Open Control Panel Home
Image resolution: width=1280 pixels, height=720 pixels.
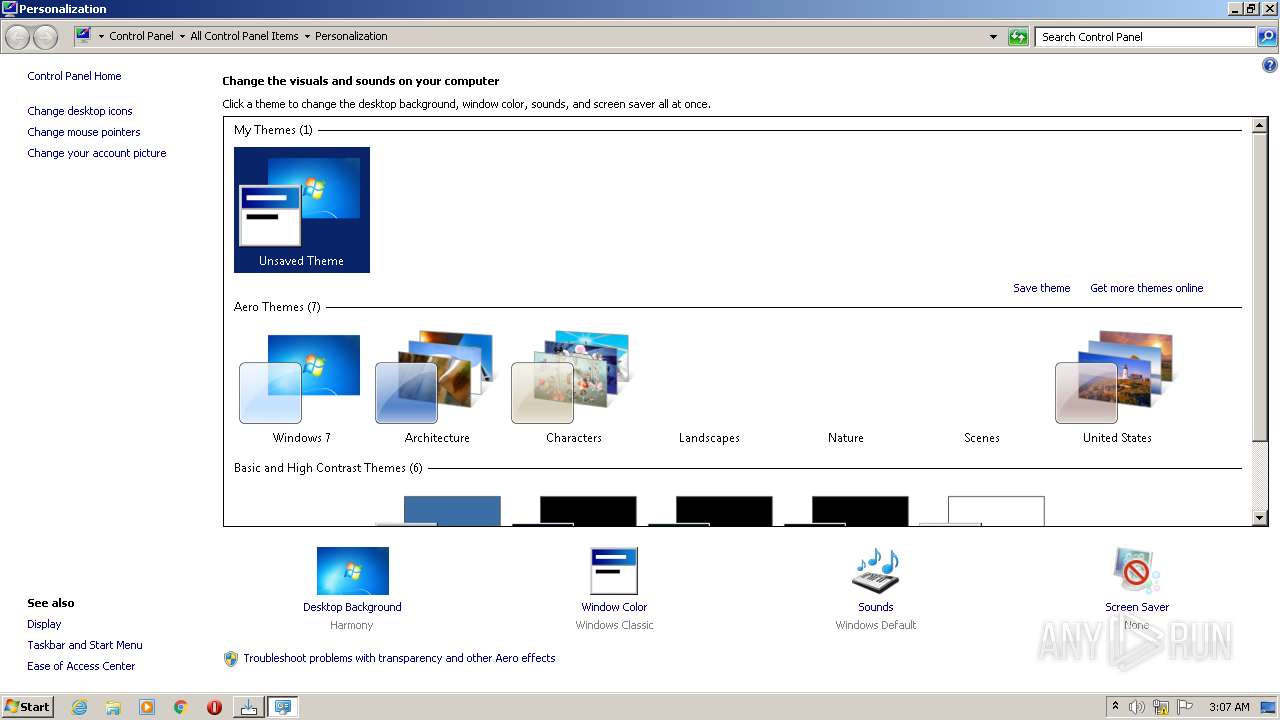pos(74,76)
